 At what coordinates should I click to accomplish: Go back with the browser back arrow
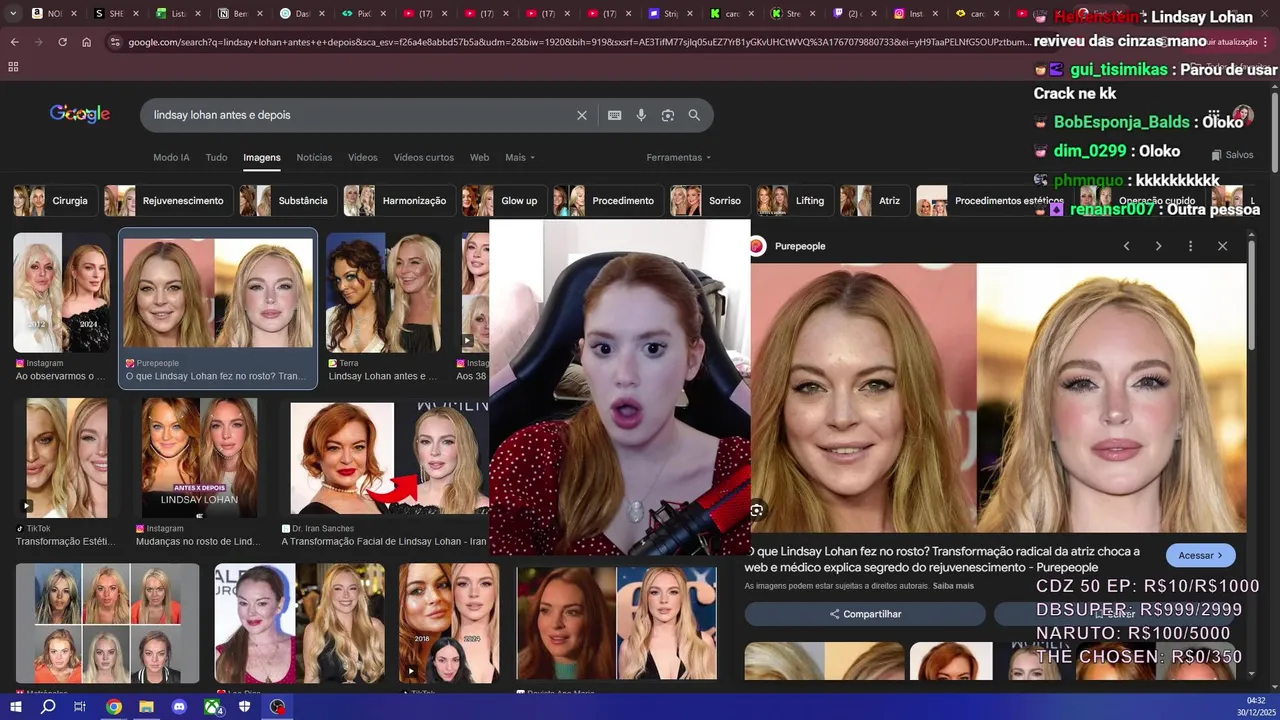14,42
